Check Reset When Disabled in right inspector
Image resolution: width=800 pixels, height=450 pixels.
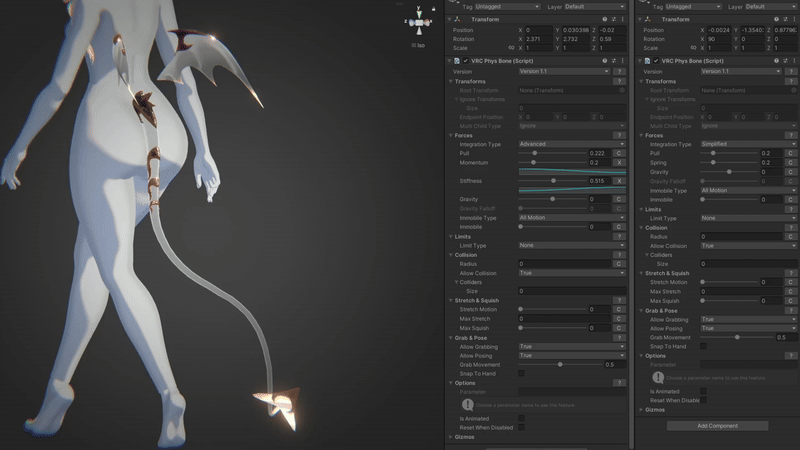pos(704,401)
